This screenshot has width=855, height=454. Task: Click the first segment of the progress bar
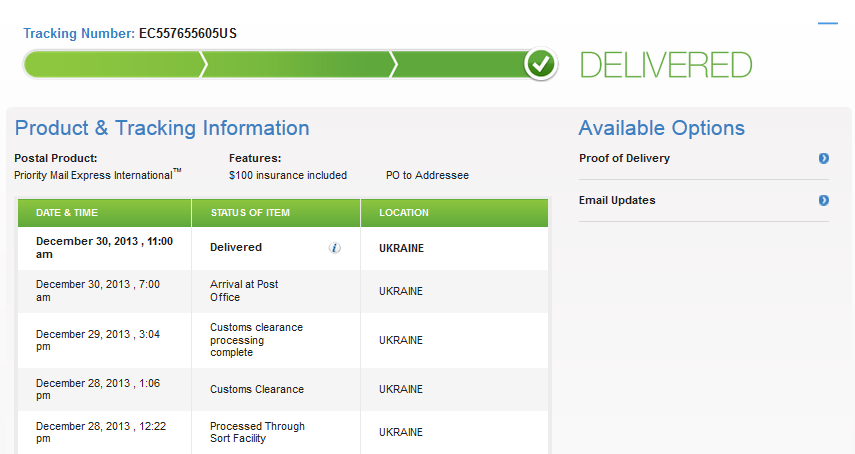(112, 65)
